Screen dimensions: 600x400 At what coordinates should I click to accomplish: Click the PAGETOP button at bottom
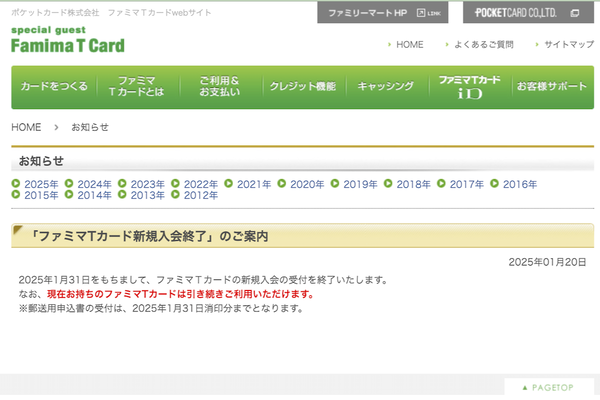coord(549,388)
